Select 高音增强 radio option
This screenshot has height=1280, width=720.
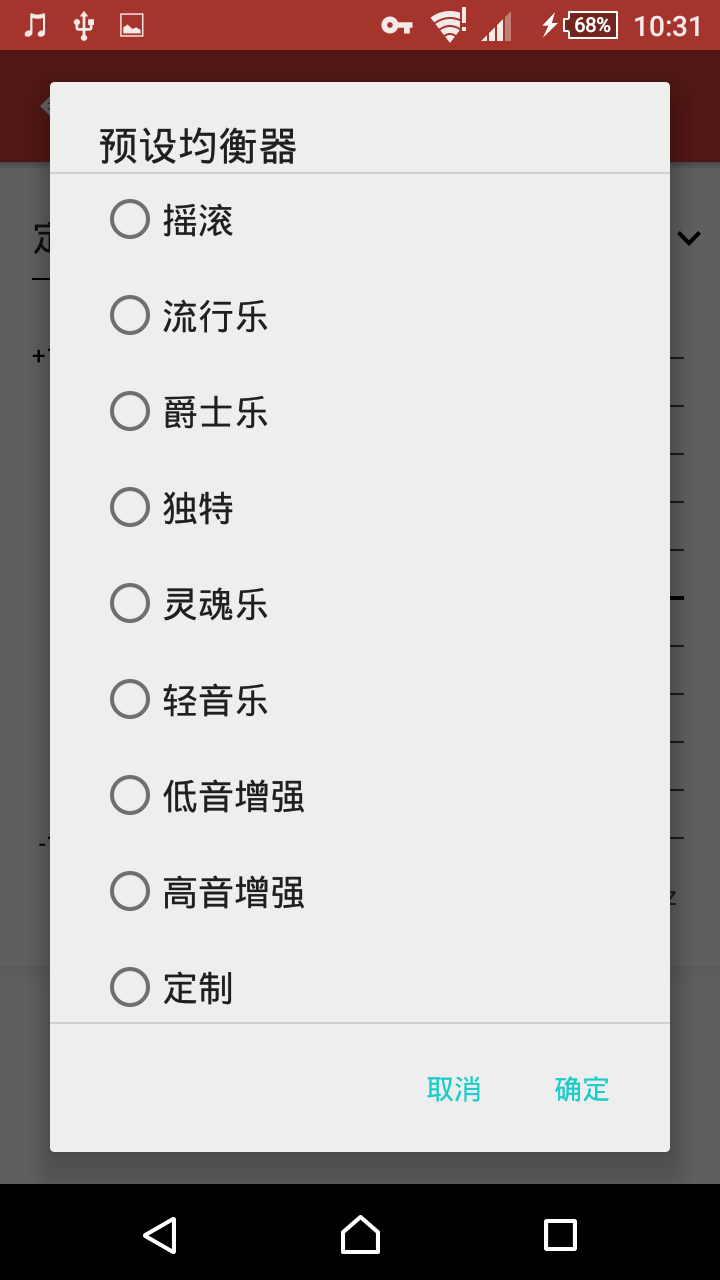point(360,892)
